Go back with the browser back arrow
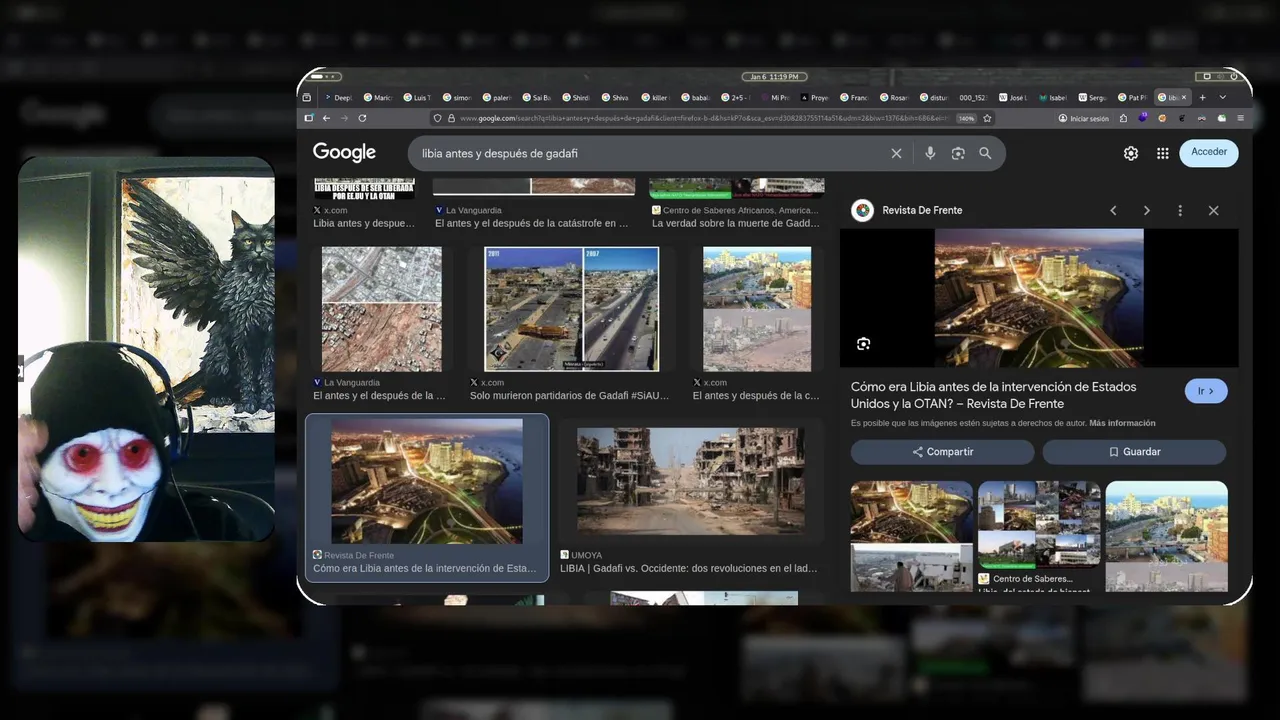The width and height of the screenshot is (1280, 720). click(326, 118)
